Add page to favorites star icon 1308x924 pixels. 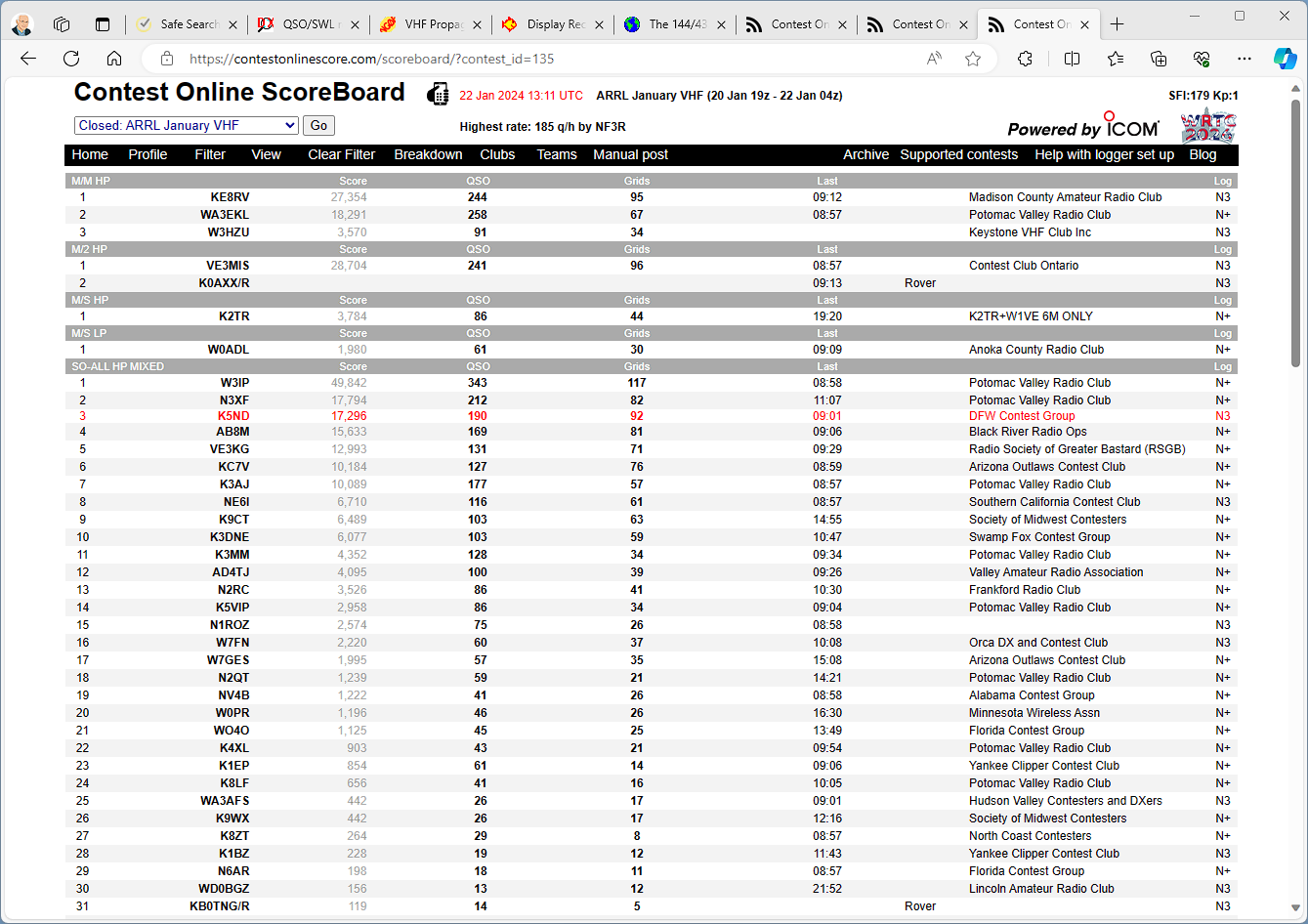click(x=973, y=59)
